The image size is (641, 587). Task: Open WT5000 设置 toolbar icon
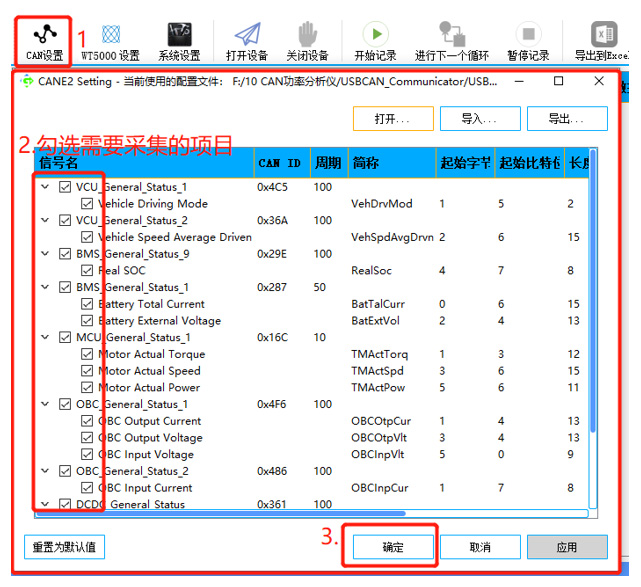click(111, 34)
